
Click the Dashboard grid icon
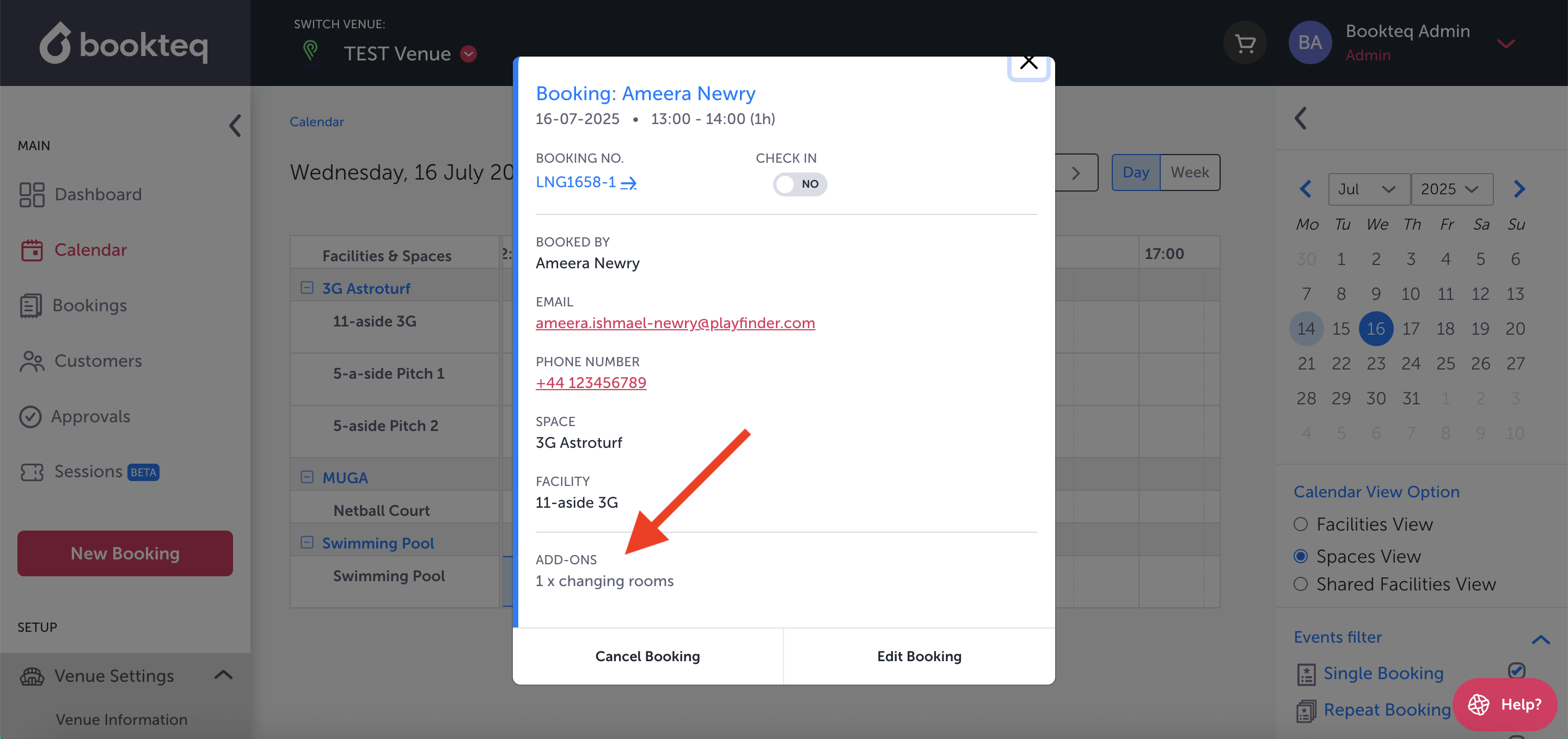[32, 195]
